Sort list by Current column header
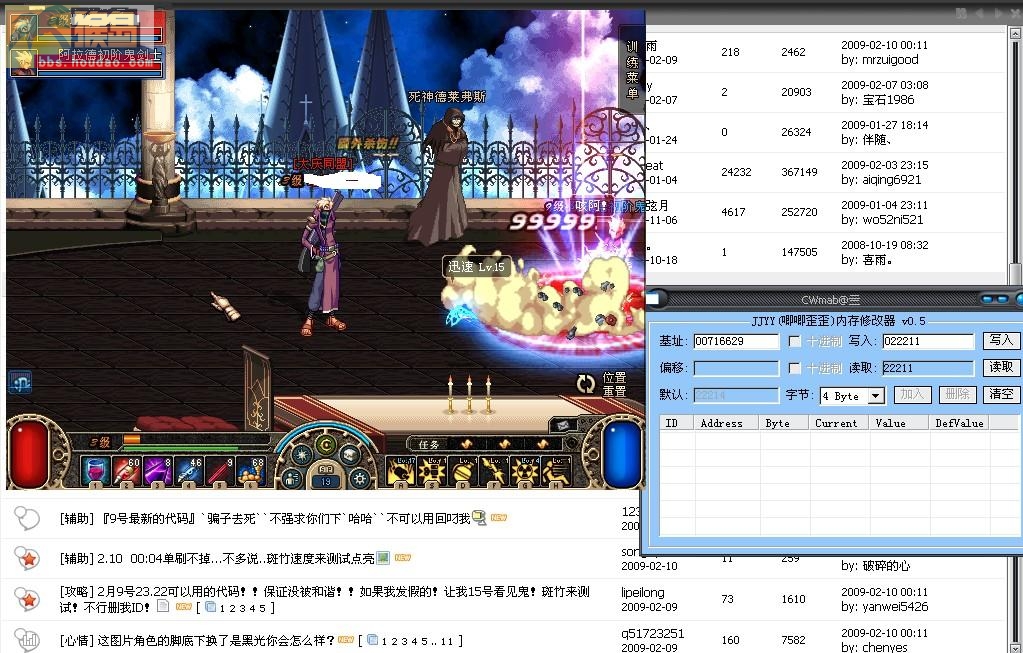 pos(838,423)
